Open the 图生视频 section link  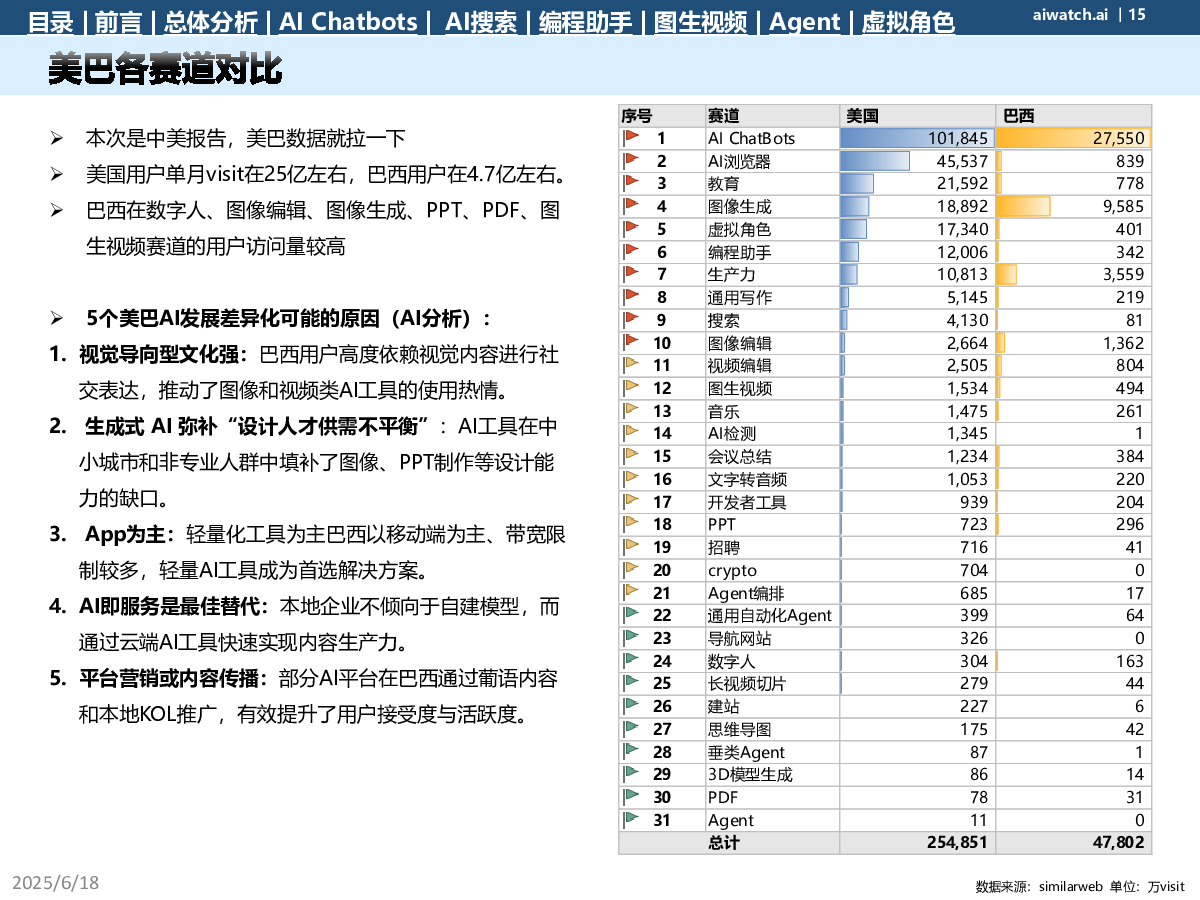(x=700, y=21)
